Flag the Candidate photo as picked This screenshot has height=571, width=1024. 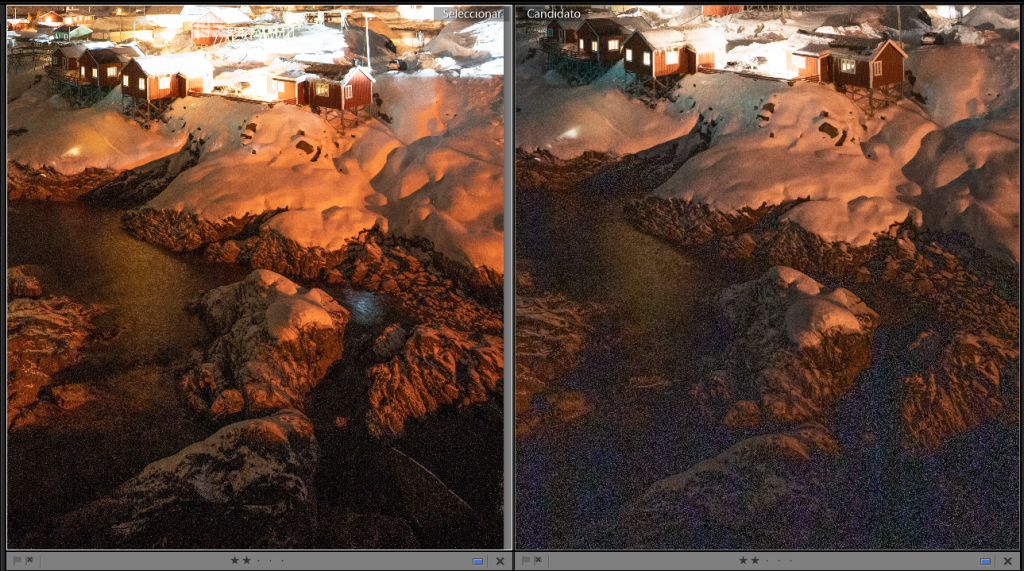(526, 560)
